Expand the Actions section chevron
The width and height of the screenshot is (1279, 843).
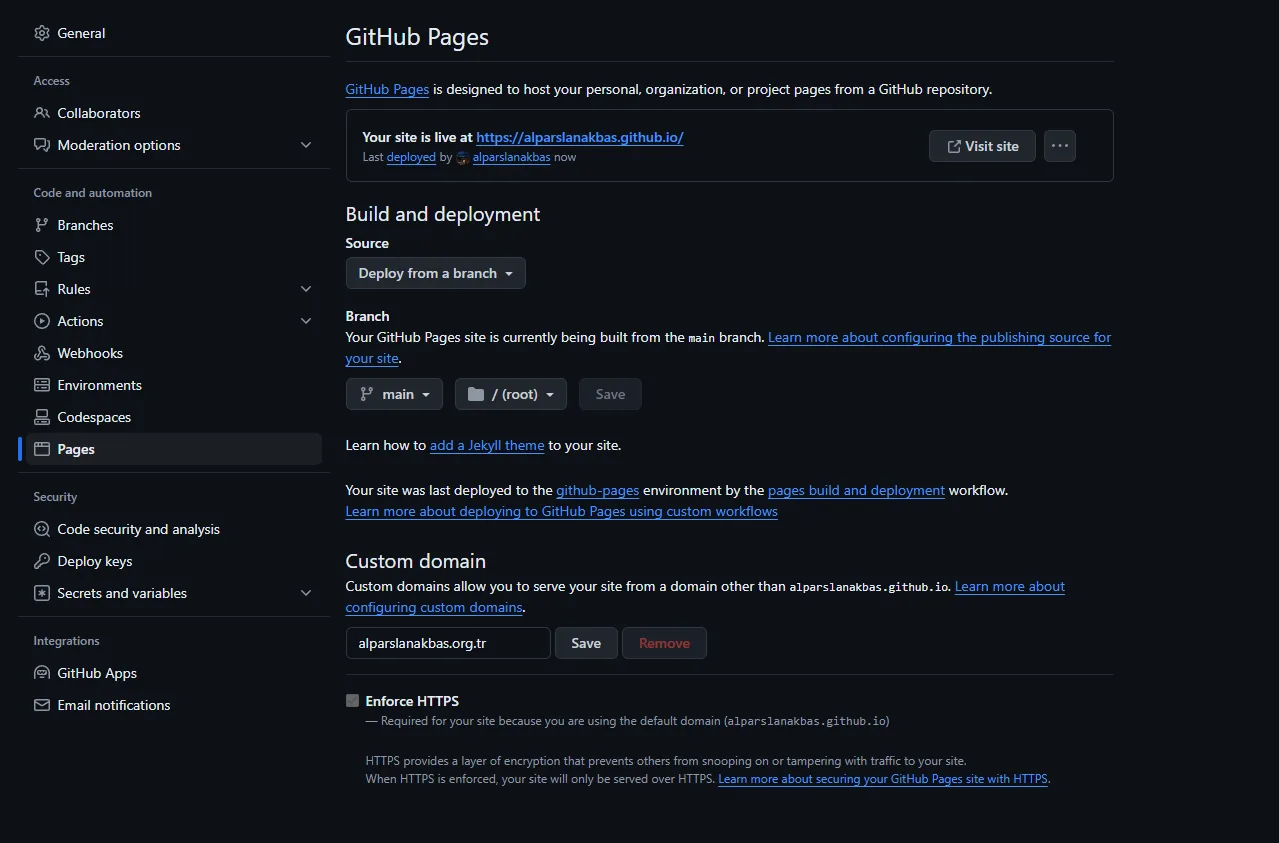[x=306, y=321]
